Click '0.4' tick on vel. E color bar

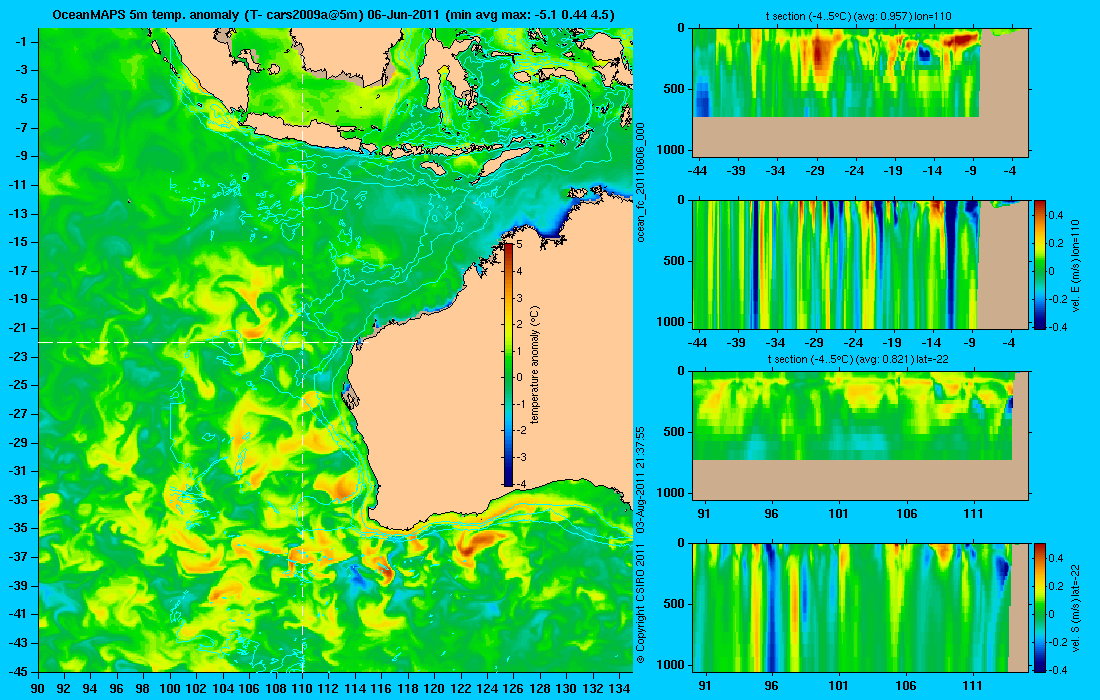[x=1056, y=215]
